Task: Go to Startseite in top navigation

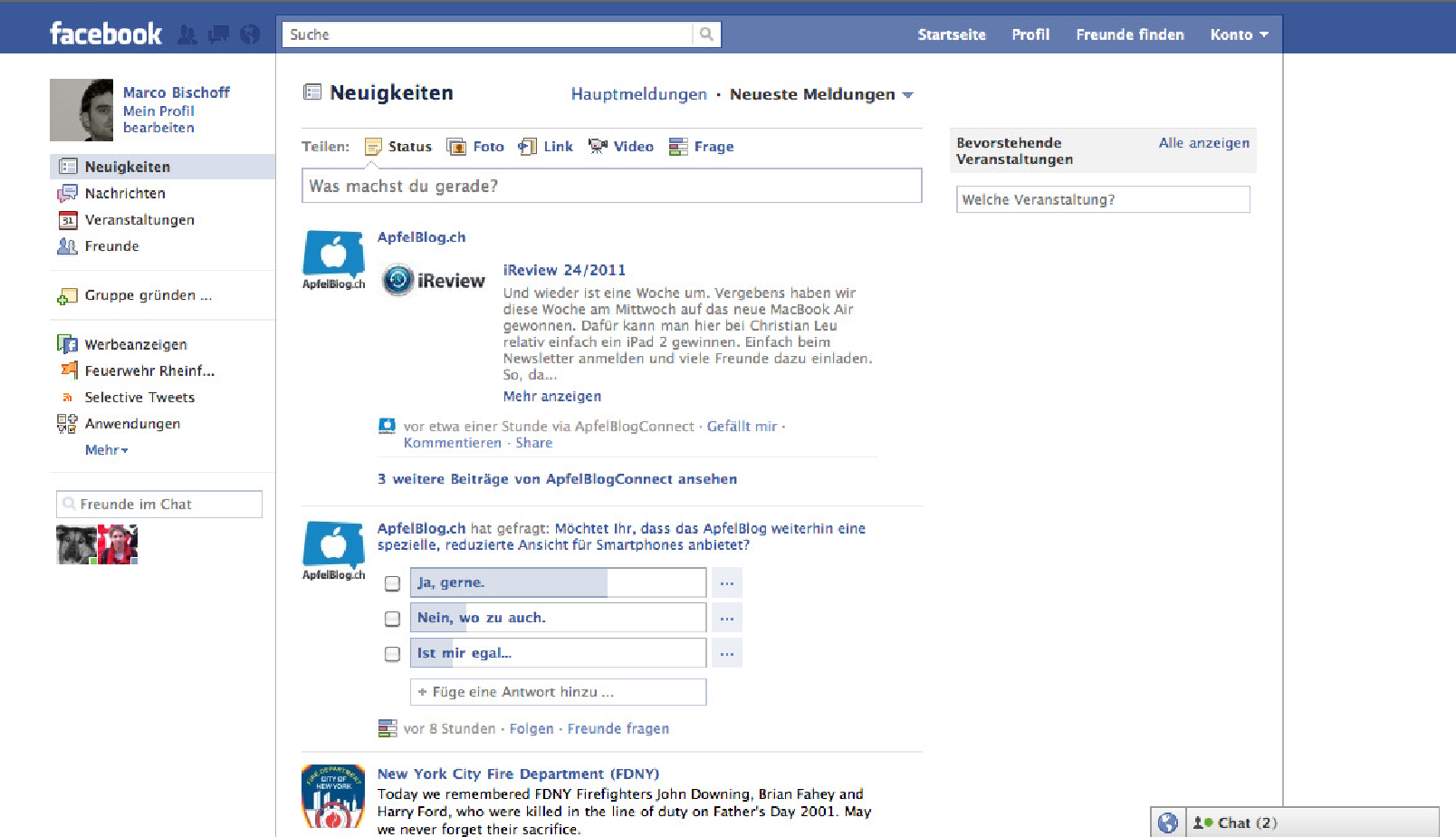Action: point(951,34)
